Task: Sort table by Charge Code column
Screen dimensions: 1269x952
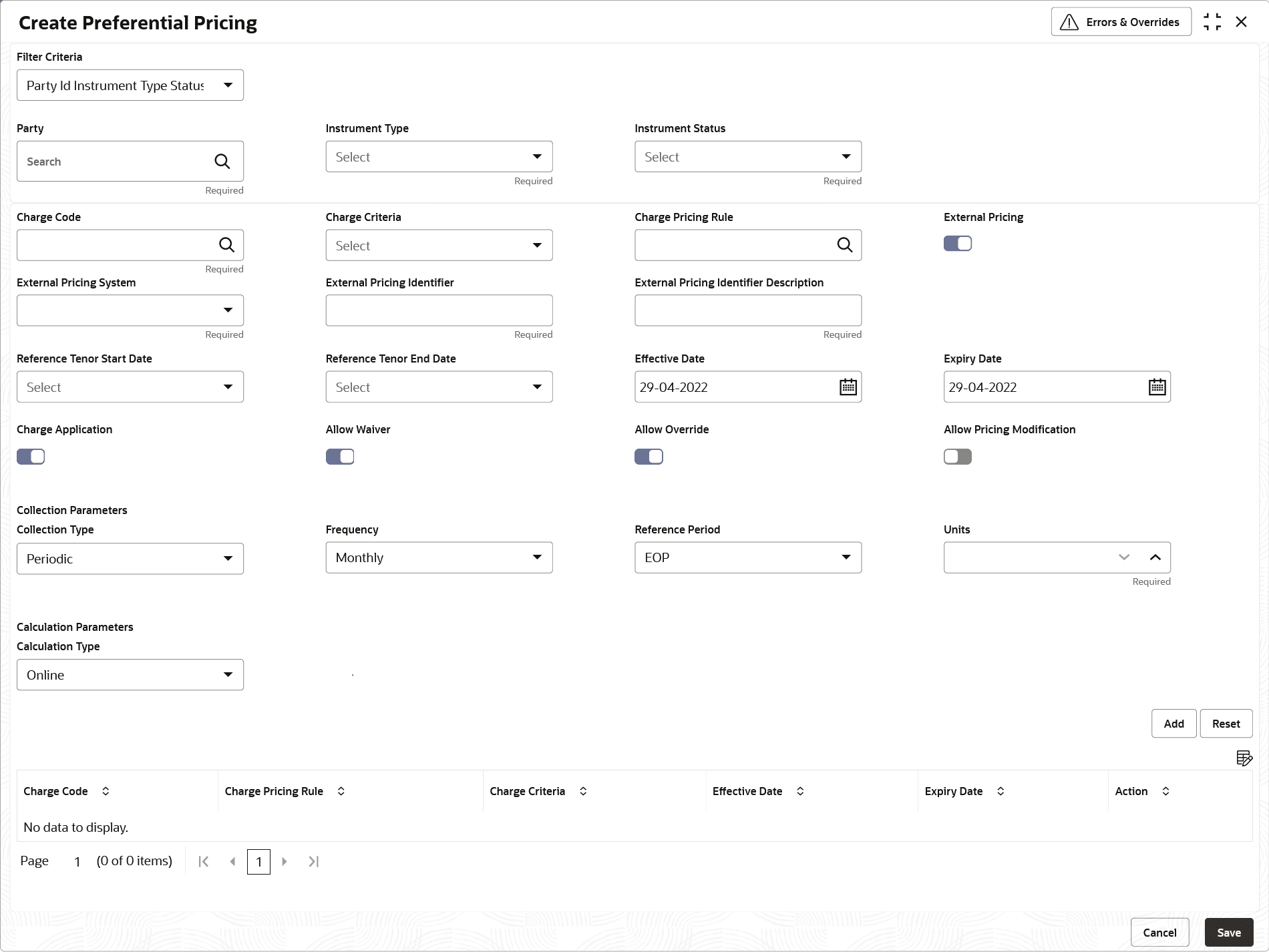Action: click(x=106, y=791)
